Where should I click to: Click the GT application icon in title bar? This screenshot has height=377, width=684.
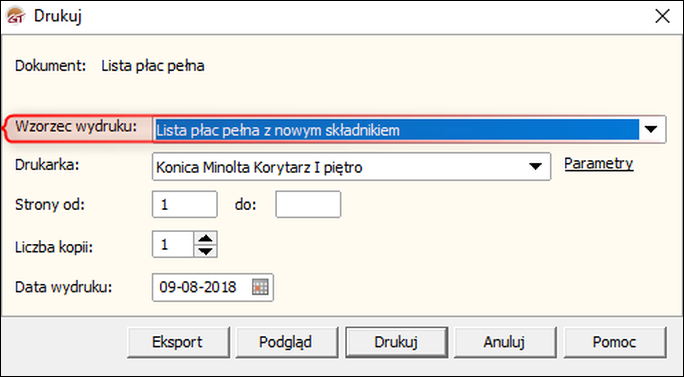click(16, 16)
